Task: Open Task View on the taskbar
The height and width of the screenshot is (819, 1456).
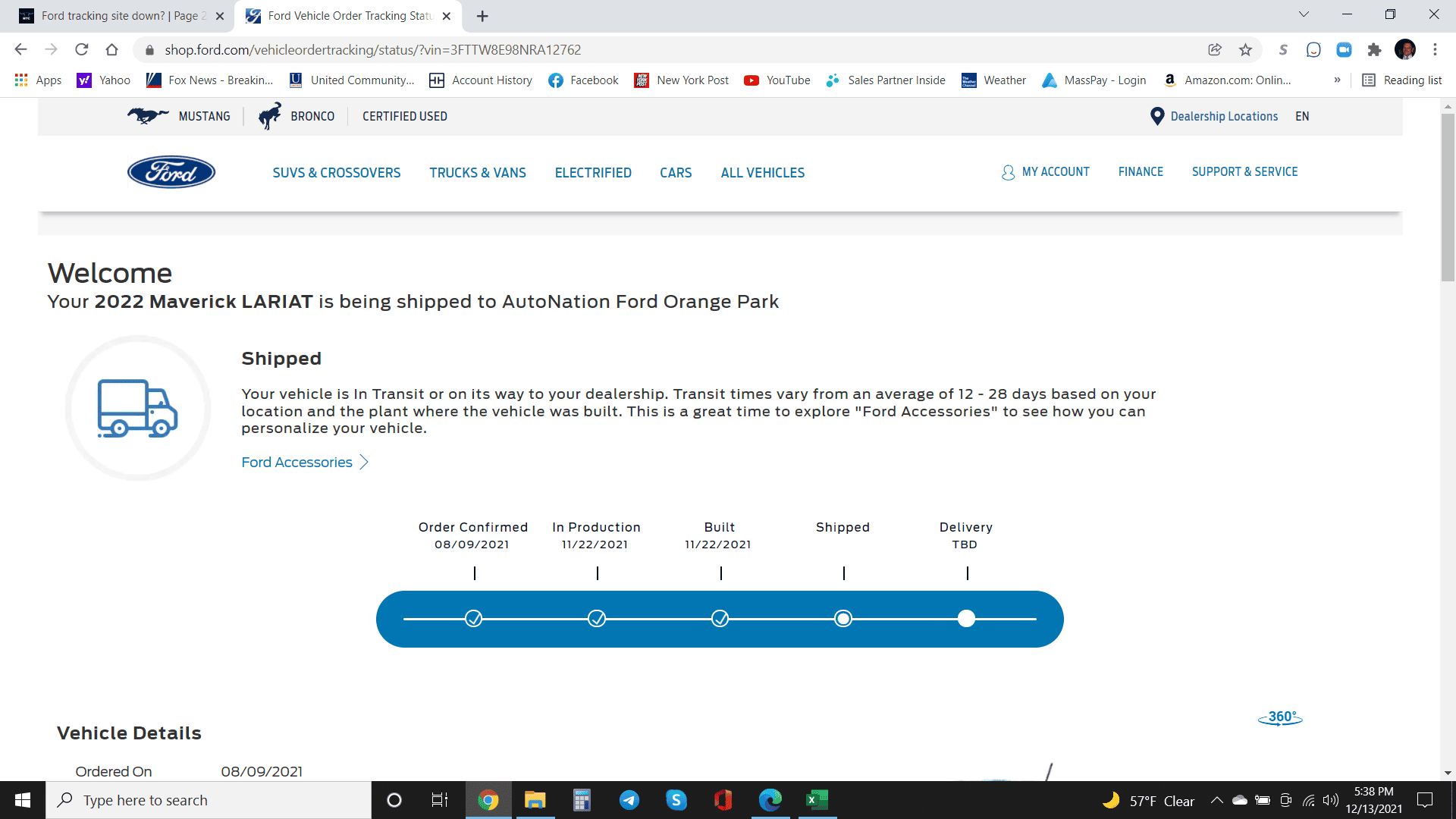Action: pyautogui.click(x=440, y=800)
